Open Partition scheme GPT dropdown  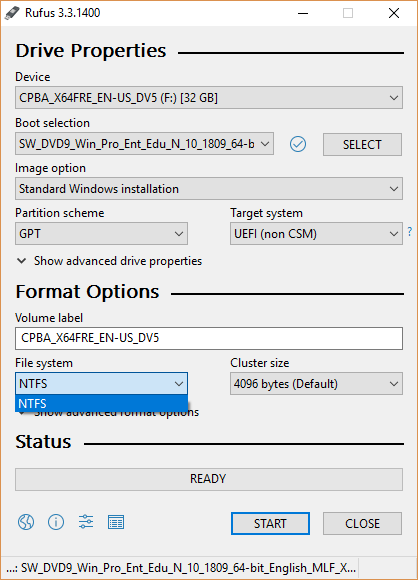click(x=101, y=234)
